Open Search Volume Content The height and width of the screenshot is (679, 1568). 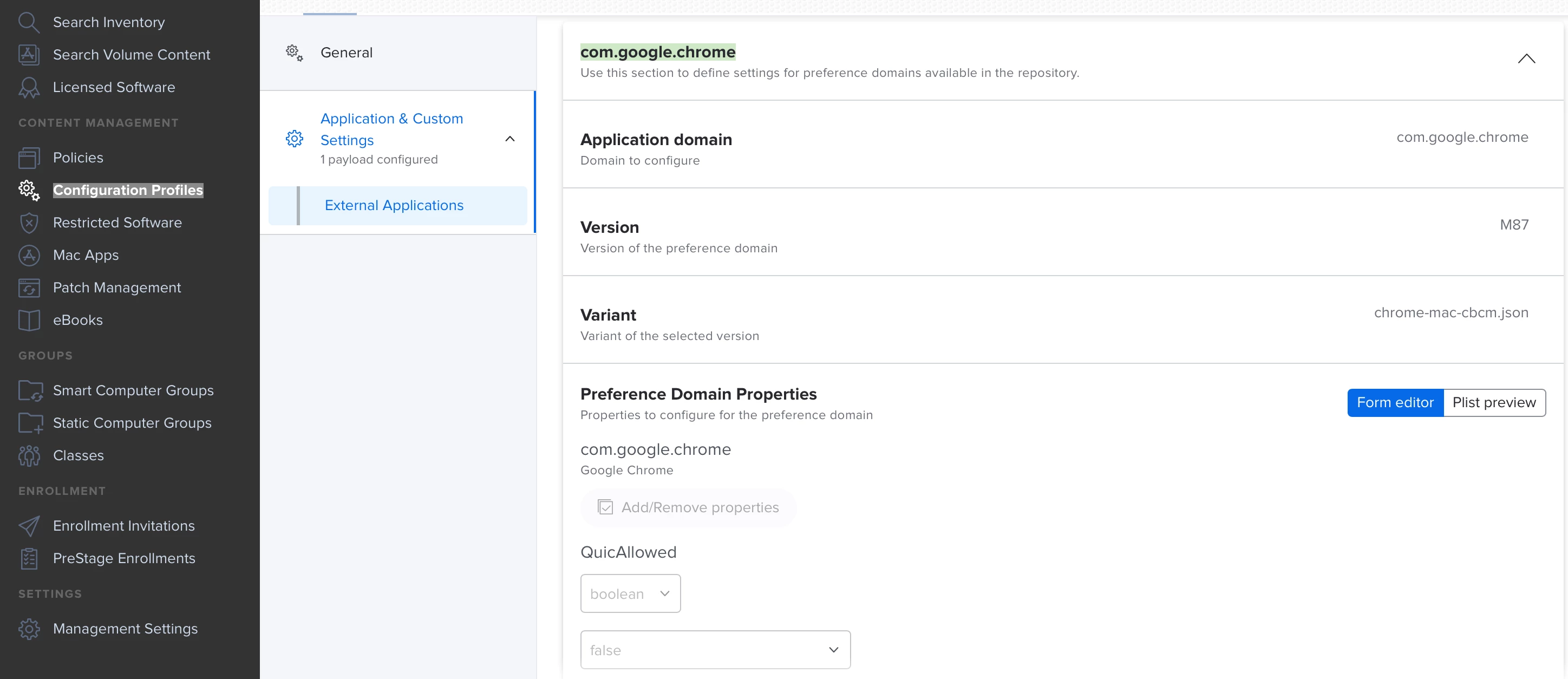[132, 54]
